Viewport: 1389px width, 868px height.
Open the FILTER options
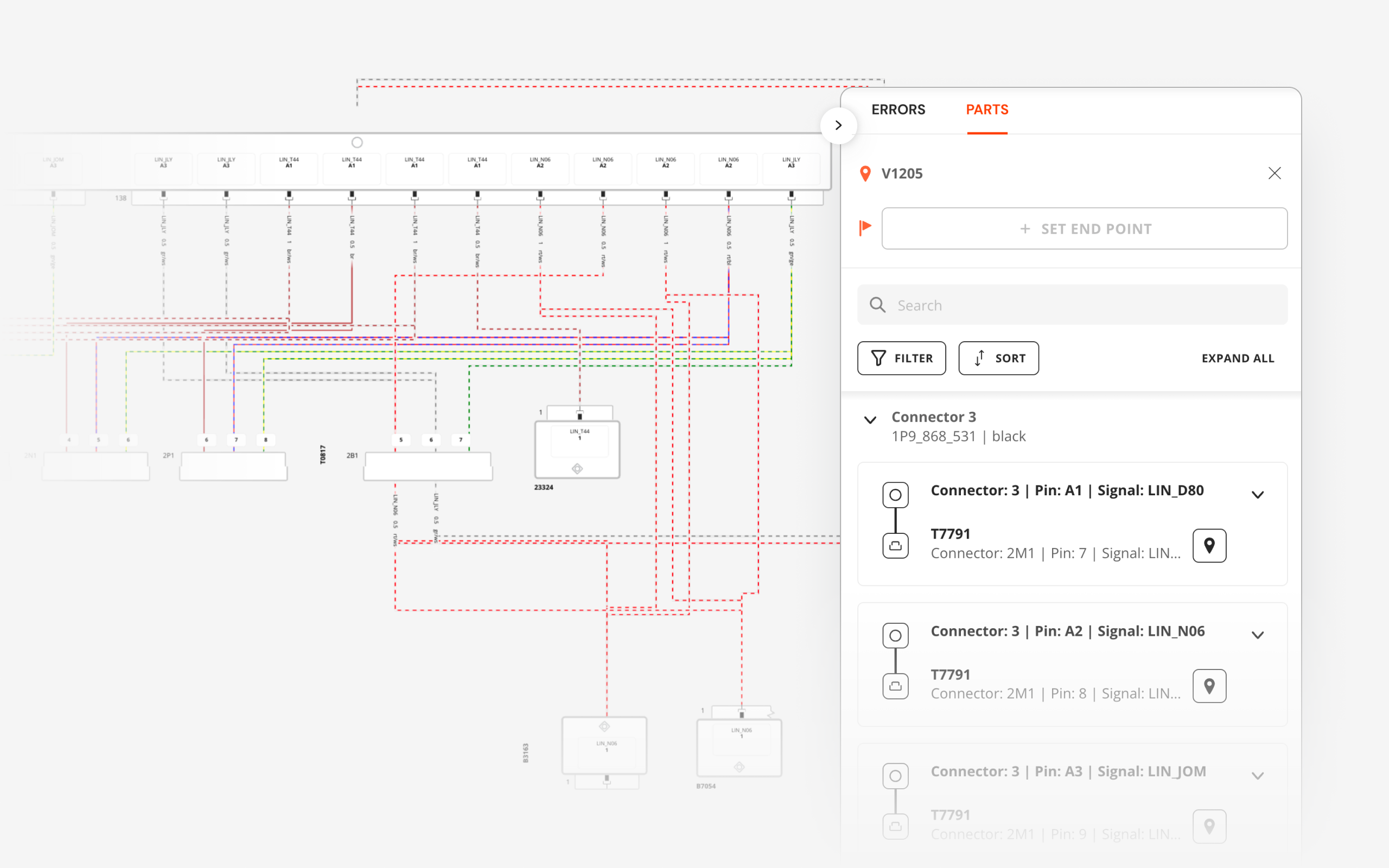[x=901, y=358]
